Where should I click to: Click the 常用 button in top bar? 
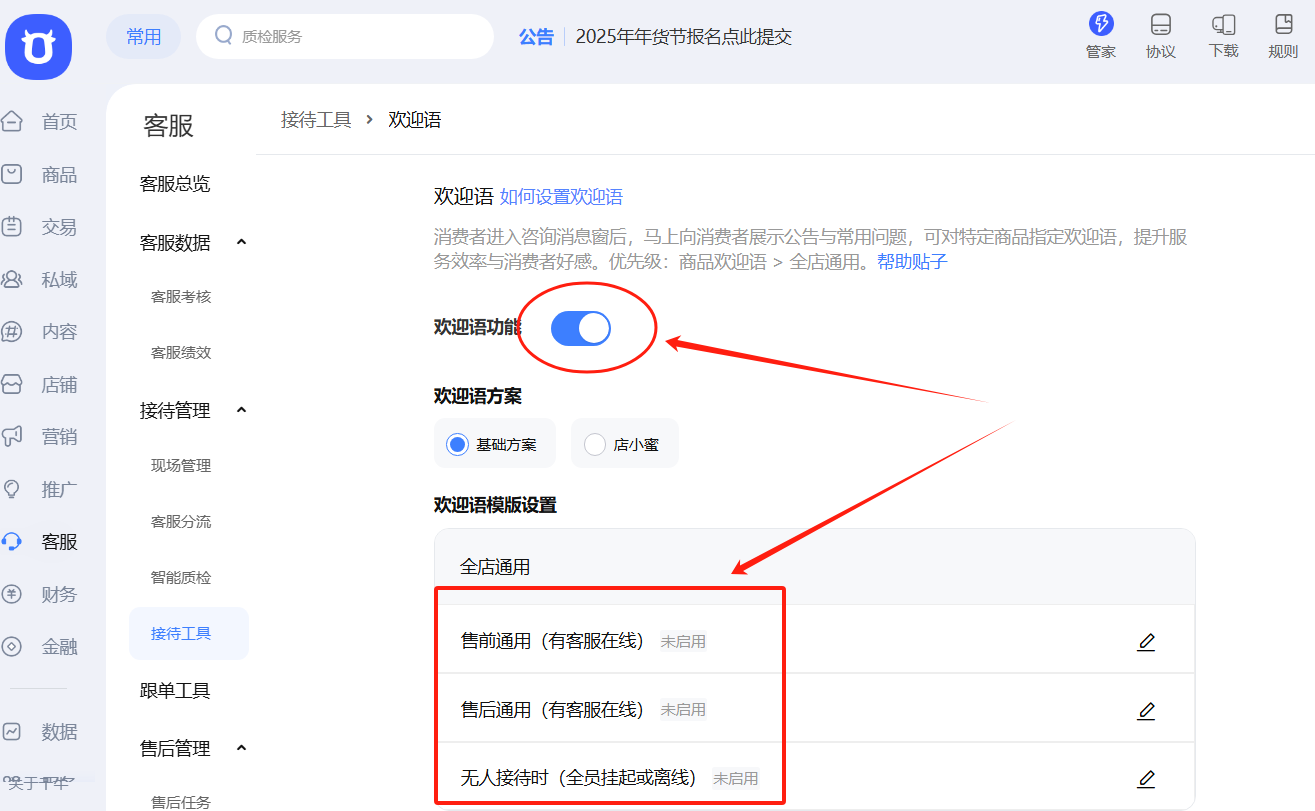point(144,37)
